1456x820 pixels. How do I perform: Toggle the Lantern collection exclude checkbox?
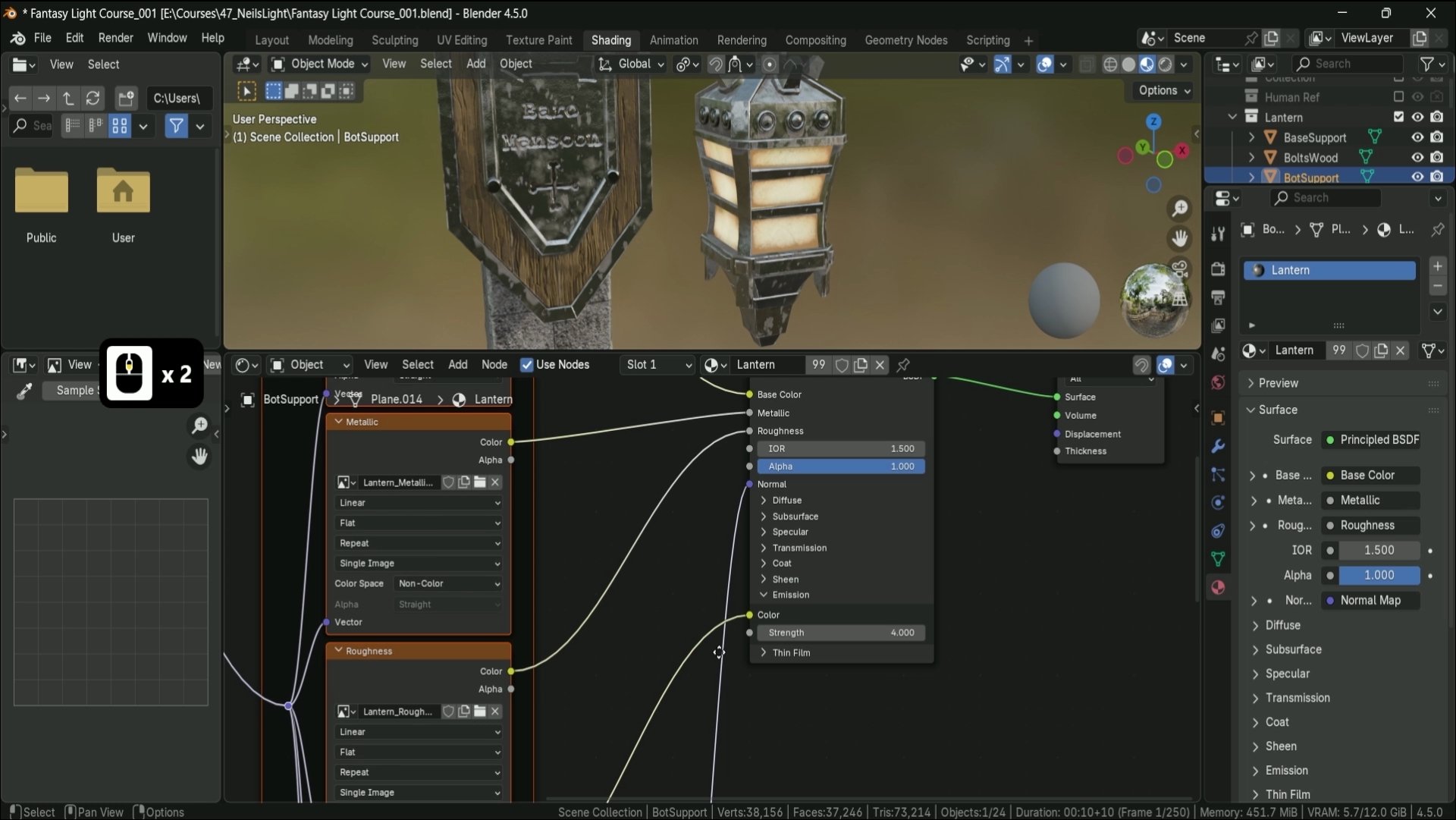[1398, 117]
